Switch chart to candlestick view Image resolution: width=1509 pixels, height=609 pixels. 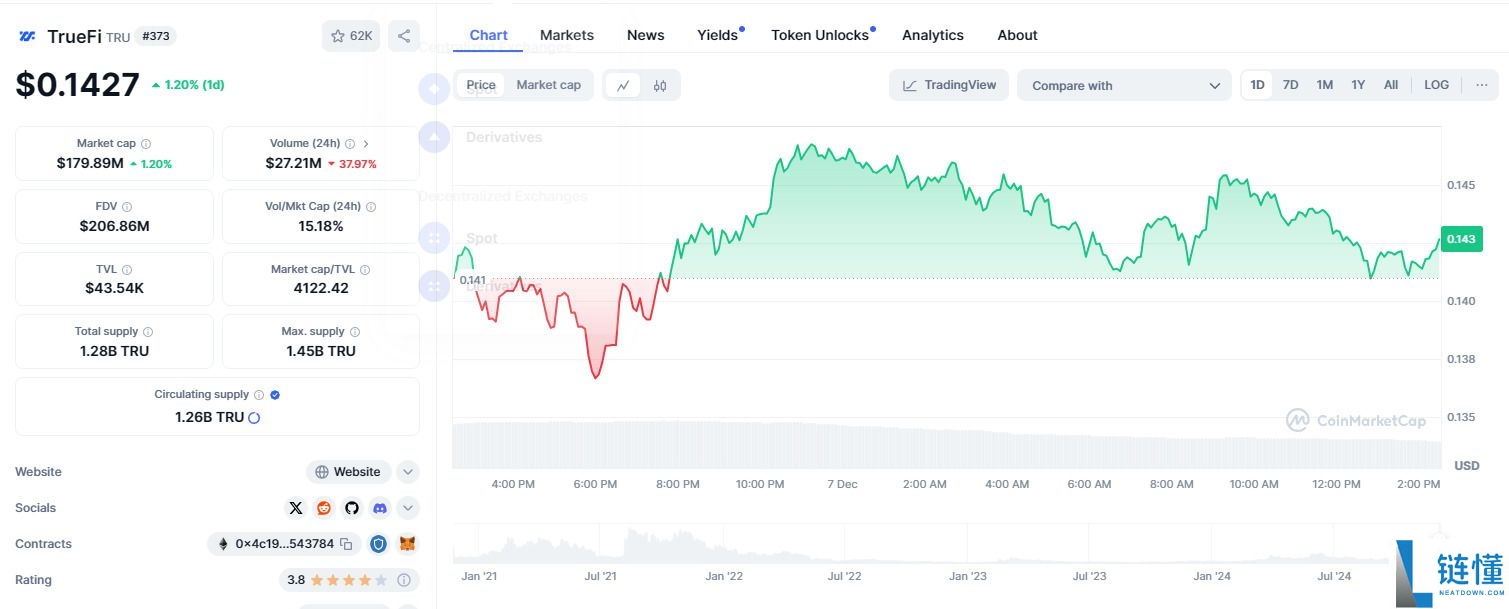(x=660, y=85)
